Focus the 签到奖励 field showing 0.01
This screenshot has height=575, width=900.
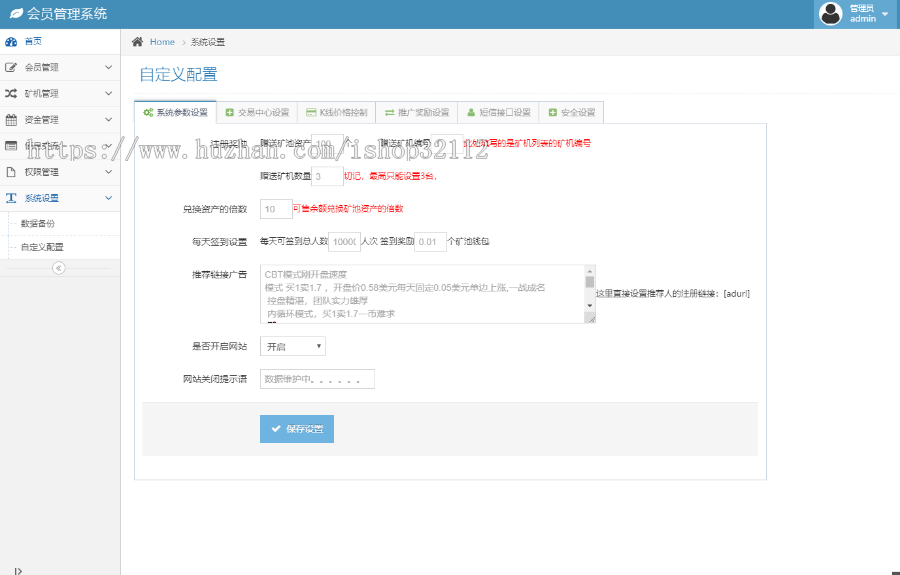(x=430, y=242)
